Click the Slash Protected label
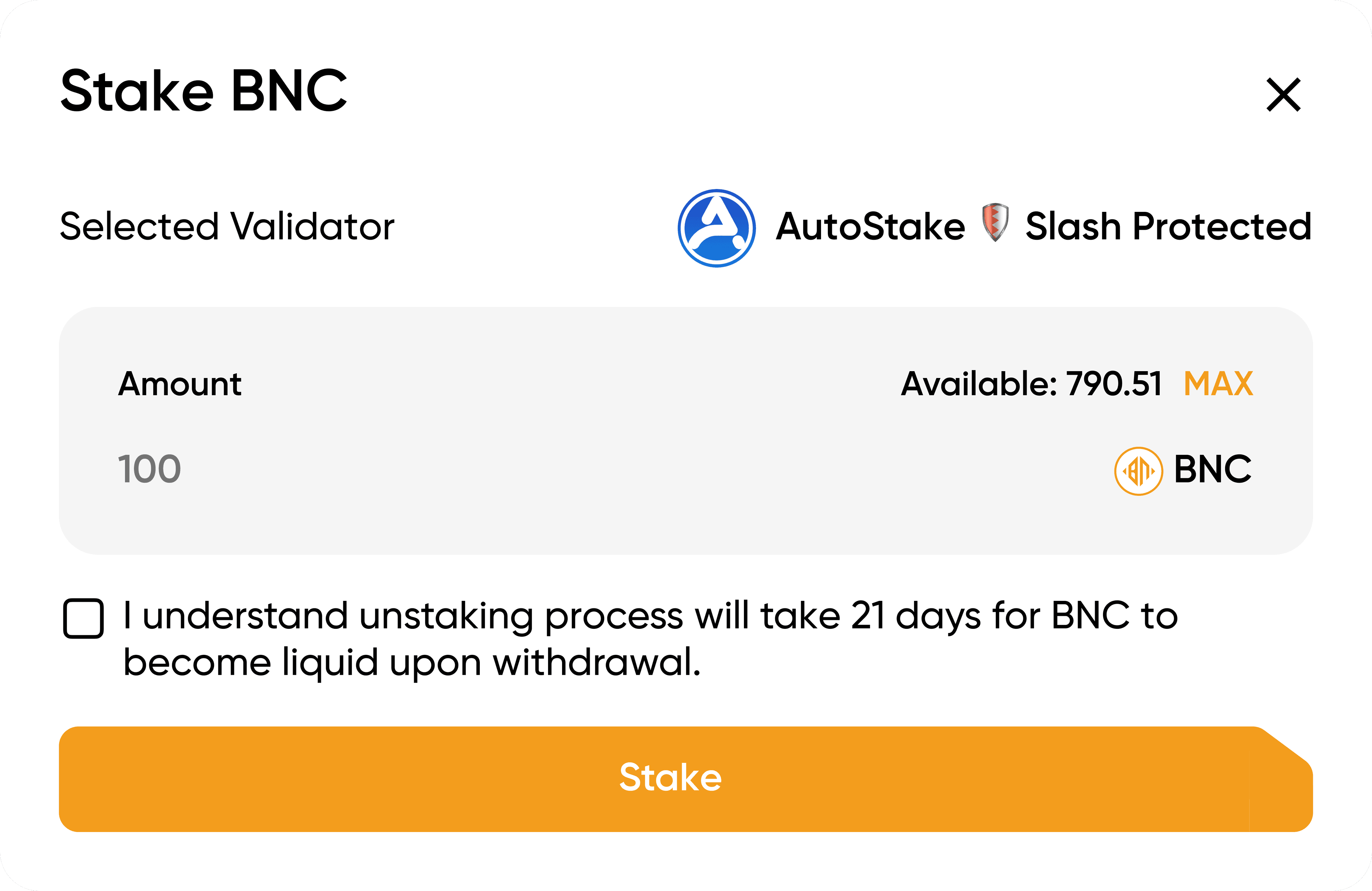 (1168, 227)
